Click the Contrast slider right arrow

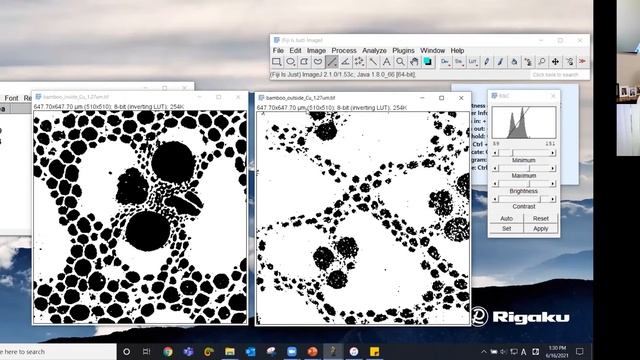553,199
